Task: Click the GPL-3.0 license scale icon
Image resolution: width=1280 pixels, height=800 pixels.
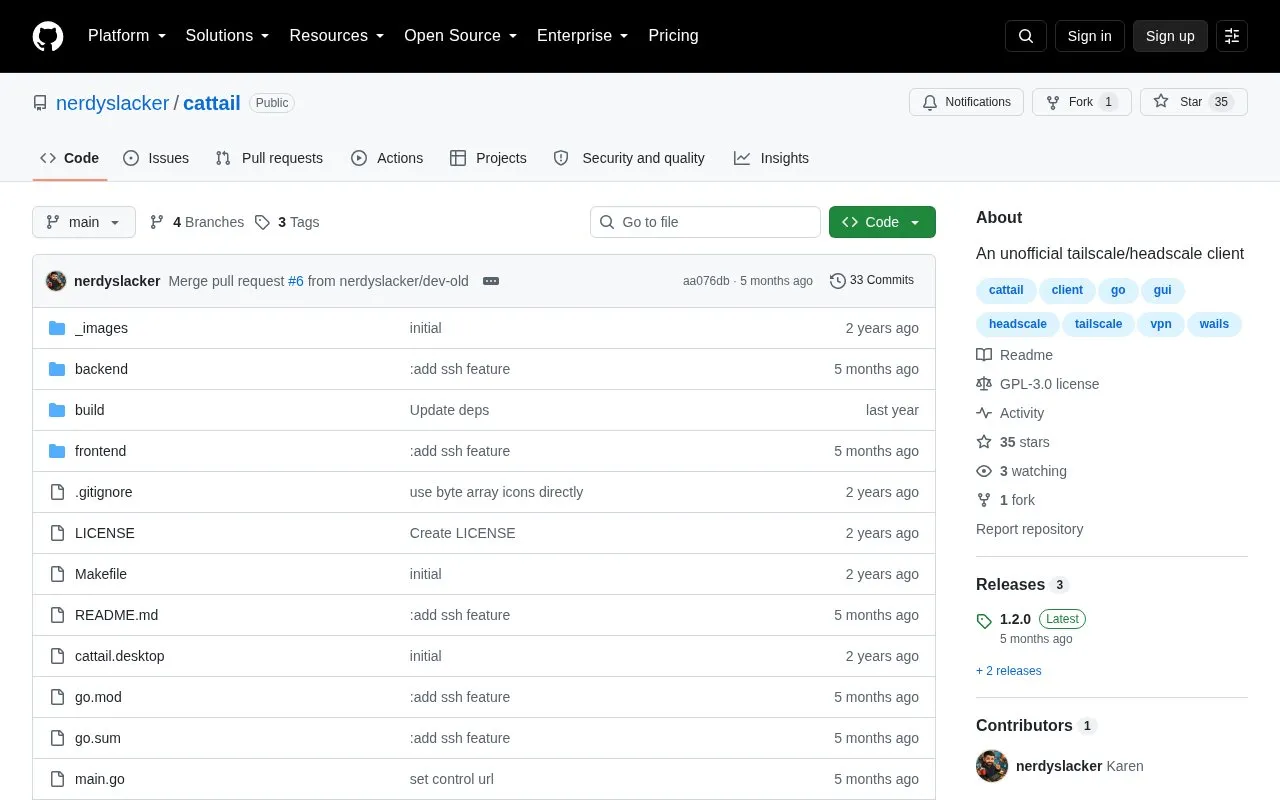Action: click(x=984, y=384)
